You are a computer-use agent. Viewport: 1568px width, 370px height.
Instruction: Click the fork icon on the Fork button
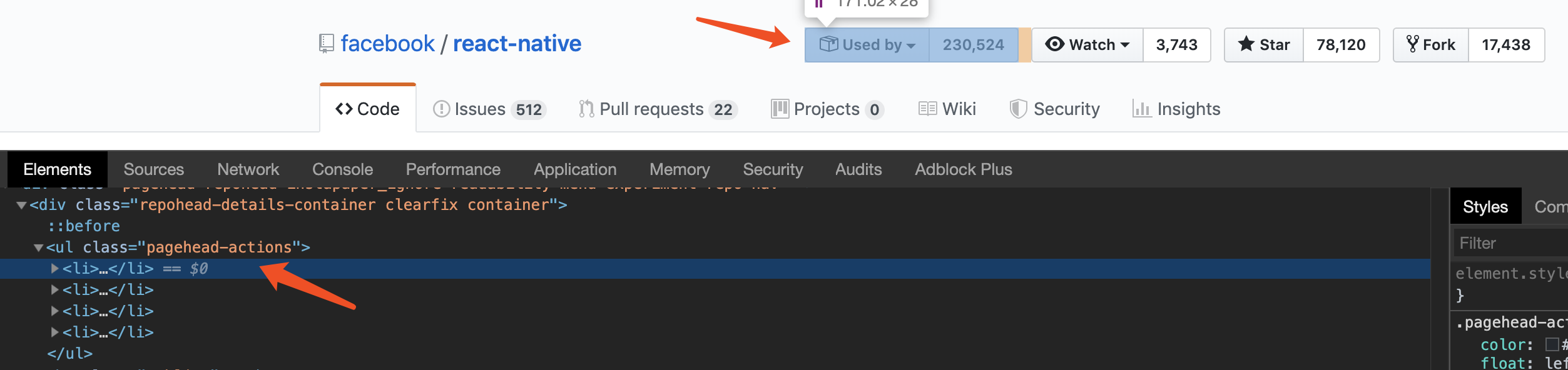pyautogui.click(x=1413, y=44)
